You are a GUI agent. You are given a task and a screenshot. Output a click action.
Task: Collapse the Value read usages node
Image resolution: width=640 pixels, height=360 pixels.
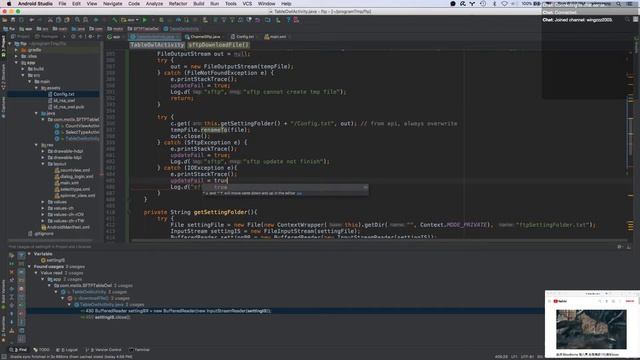click(x=36, y=273)
